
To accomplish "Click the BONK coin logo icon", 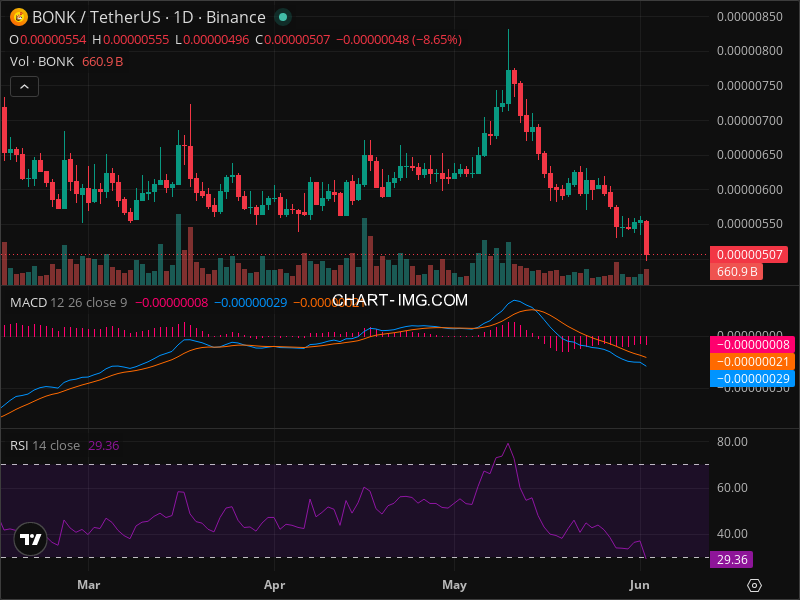I will pos(19,17).
